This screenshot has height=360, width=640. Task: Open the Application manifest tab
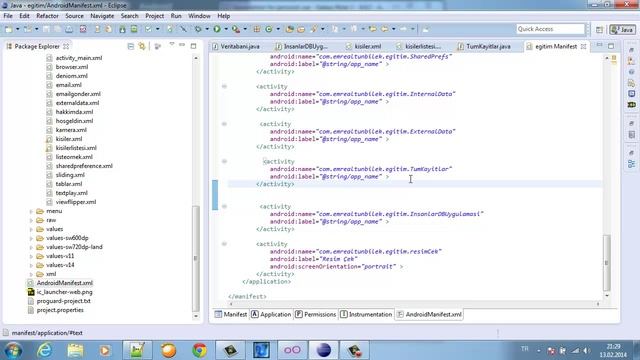271,314
